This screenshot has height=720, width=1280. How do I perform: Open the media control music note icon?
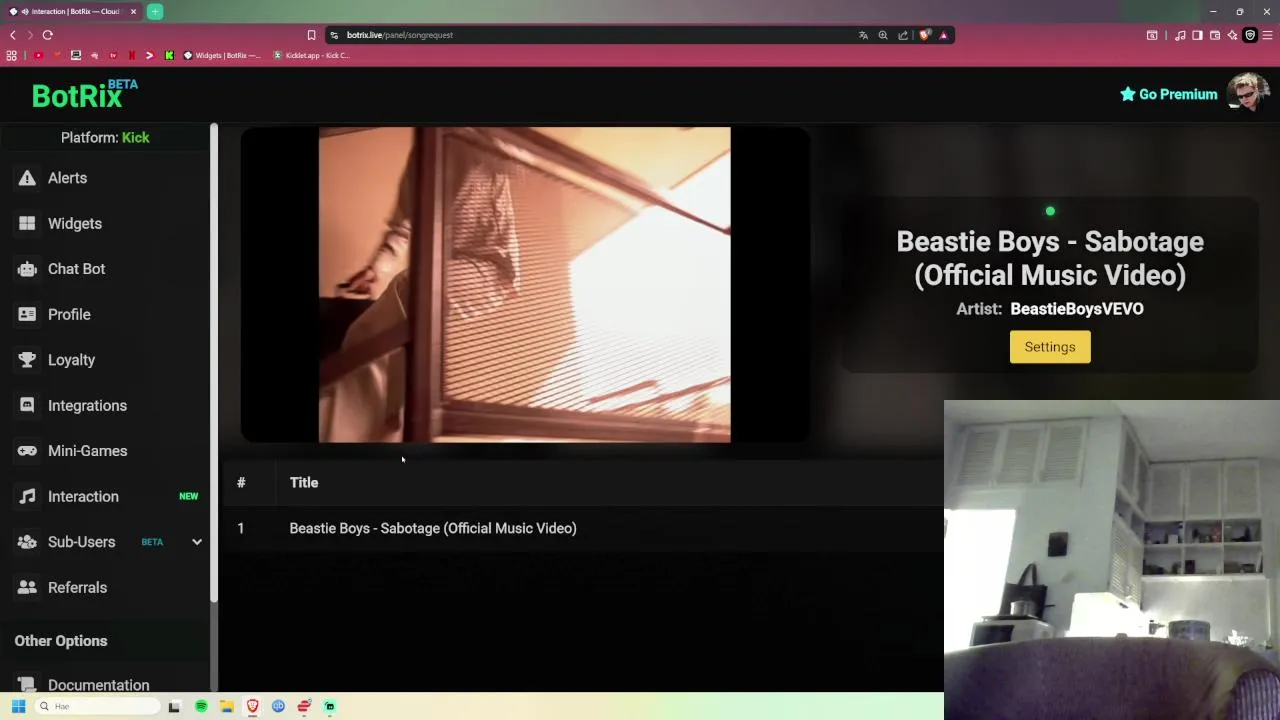[1180, 35]
